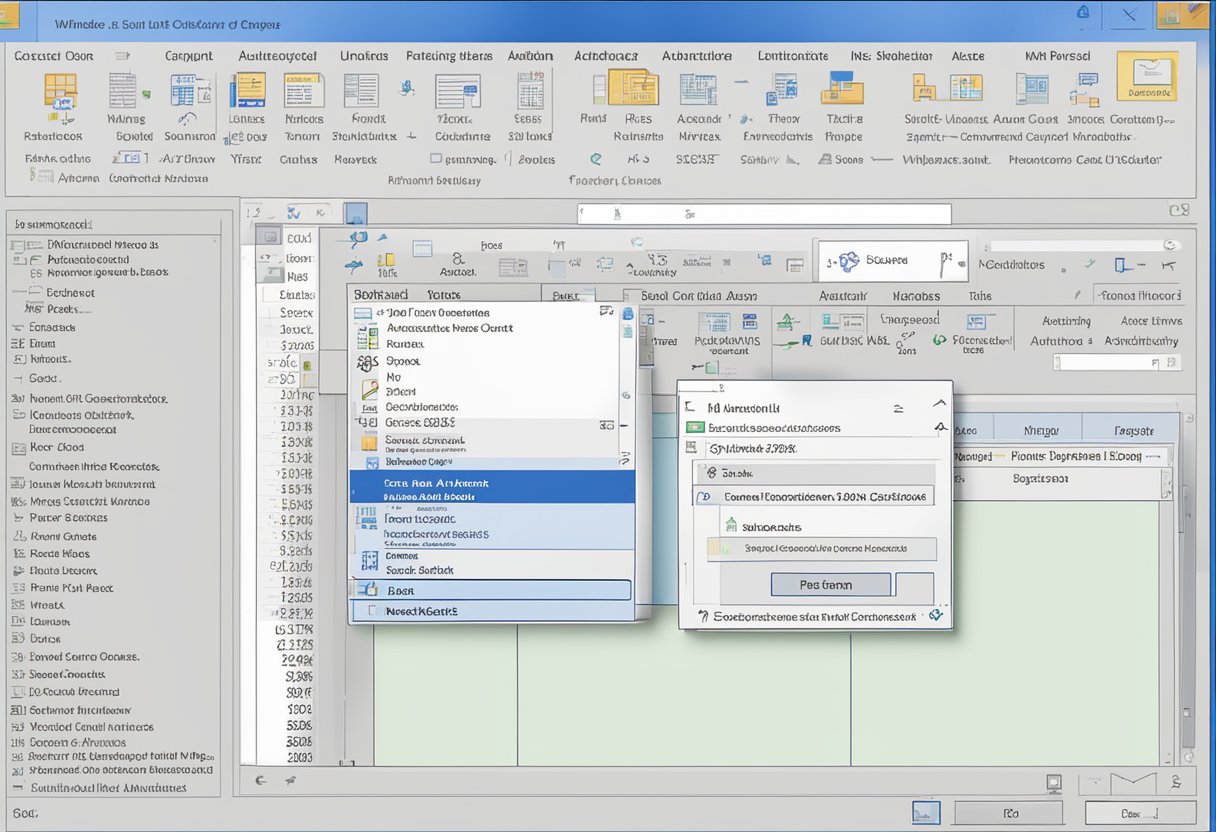Viewport: 1216px width, 832px height.
Task: Click the yellow envelope icon in the ribbon
Action: click(x=1146, y=77)
